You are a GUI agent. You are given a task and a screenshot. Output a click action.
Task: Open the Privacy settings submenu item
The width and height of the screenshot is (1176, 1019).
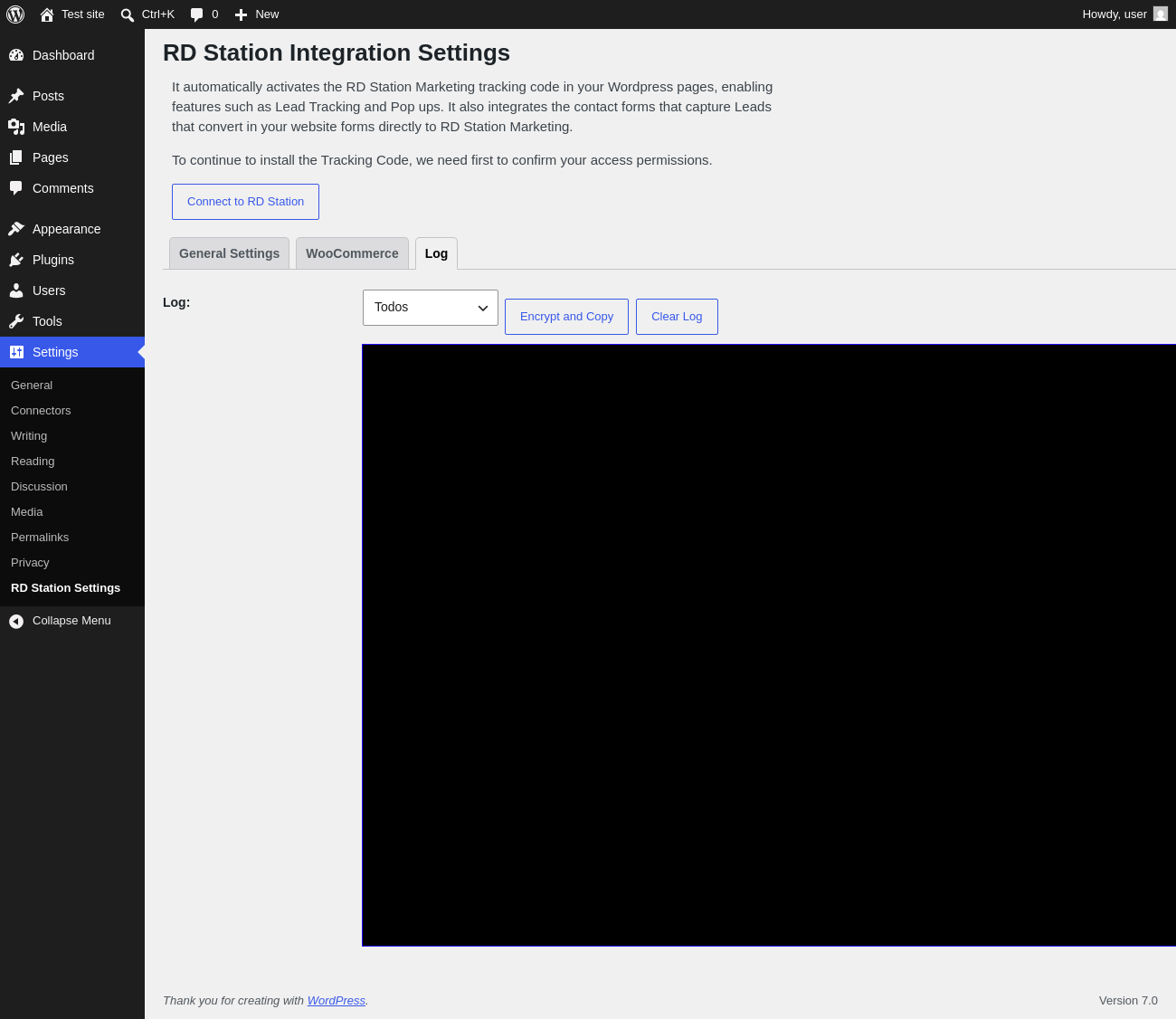30,563
